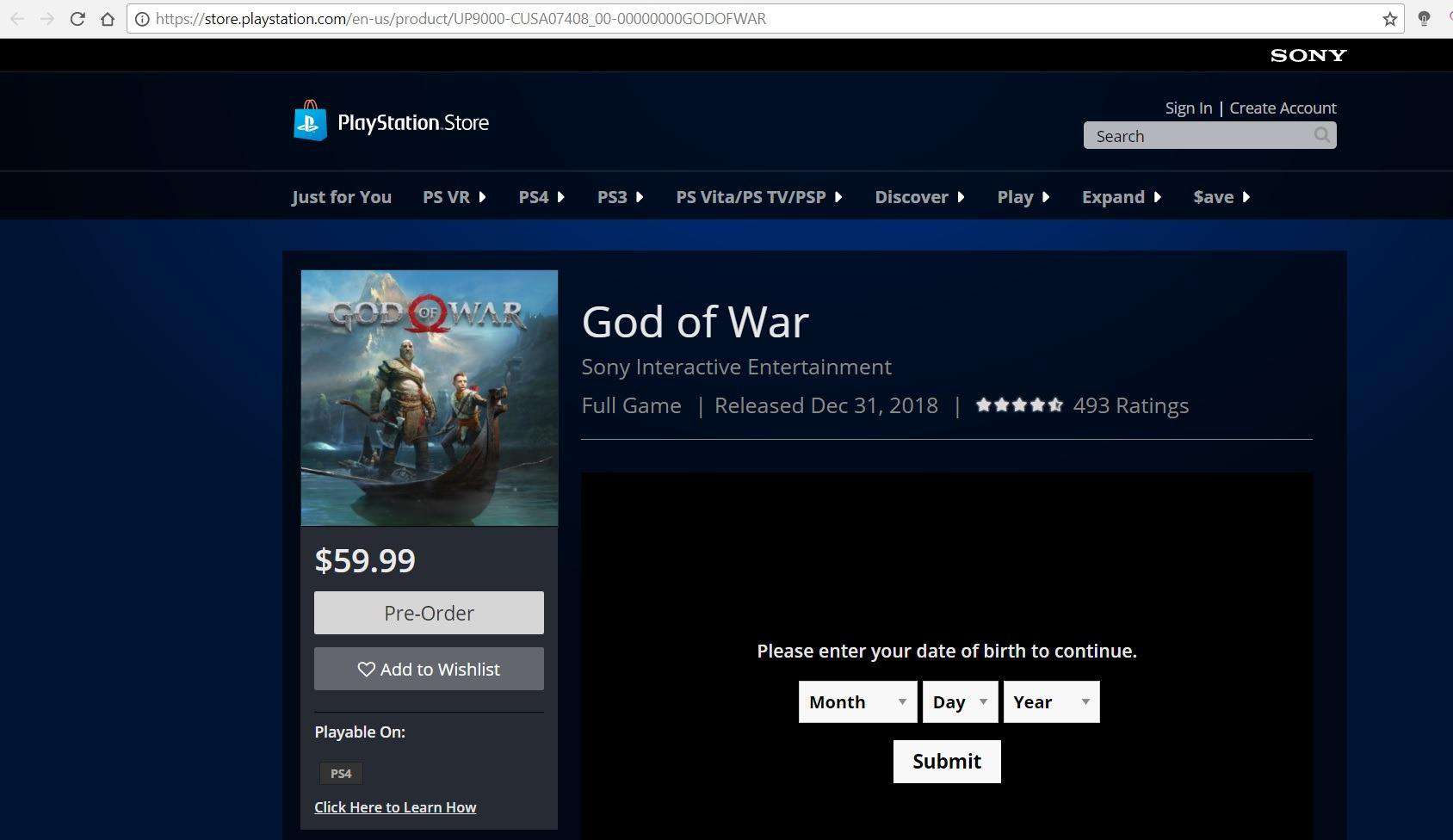The image size is (1453, 840).
Task: Open the Create Account link
Action: pyautogui.click(x=1283, y=108)
